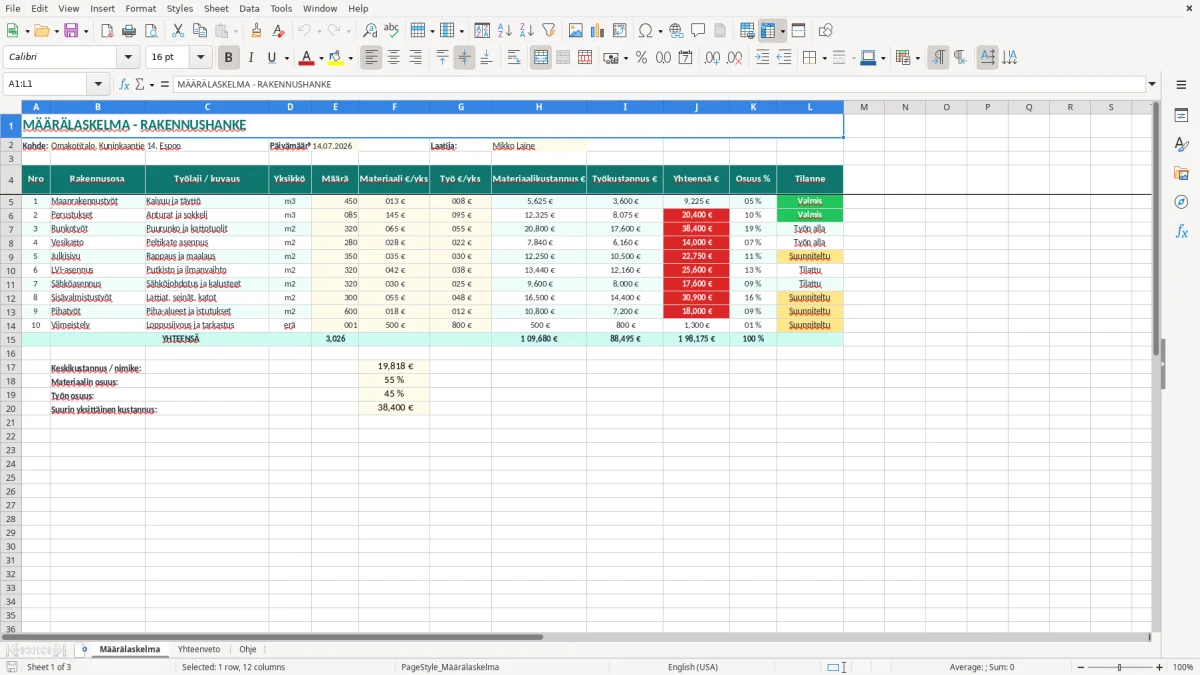This screenshot has height=675, width=1200.
Task: Expand the formula bar
Action: [x=1152, y=84]
